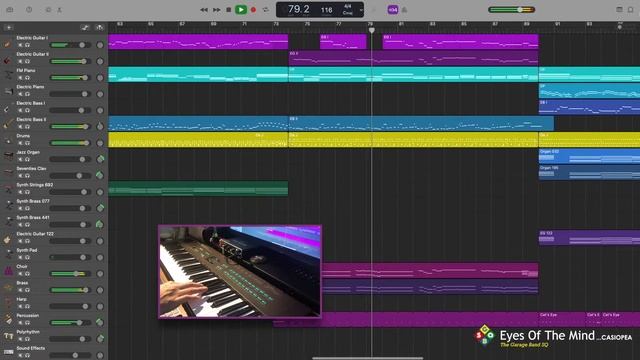Open the Editors (scissors) icon
The height and width of the screenshot is (360, 640).
59,10
